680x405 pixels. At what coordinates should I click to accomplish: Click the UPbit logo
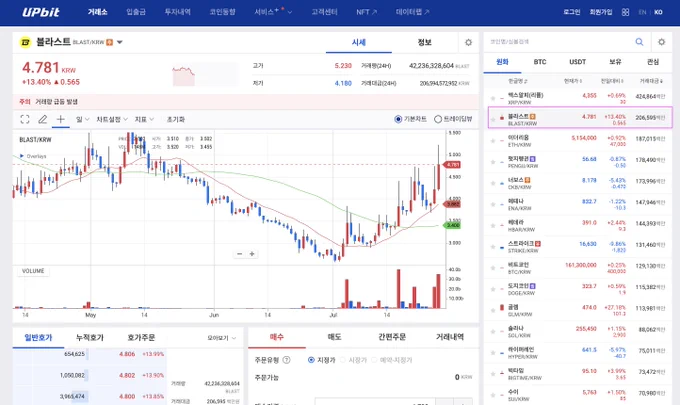41,12
